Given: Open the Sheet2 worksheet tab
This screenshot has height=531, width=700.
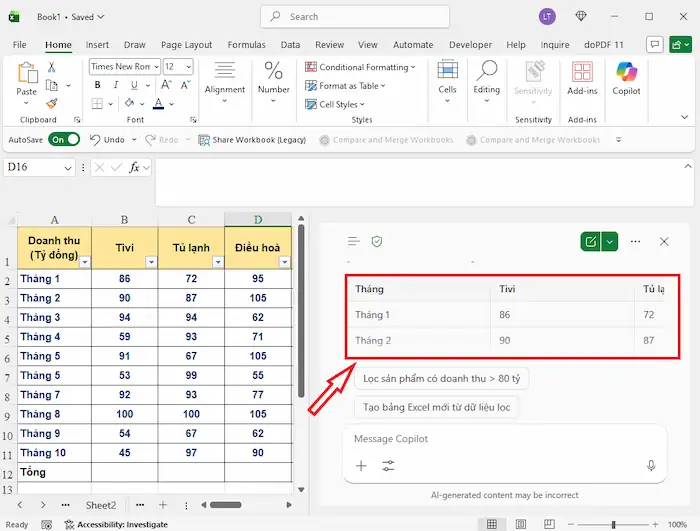Looking at the screenshot, I should 100,505.
